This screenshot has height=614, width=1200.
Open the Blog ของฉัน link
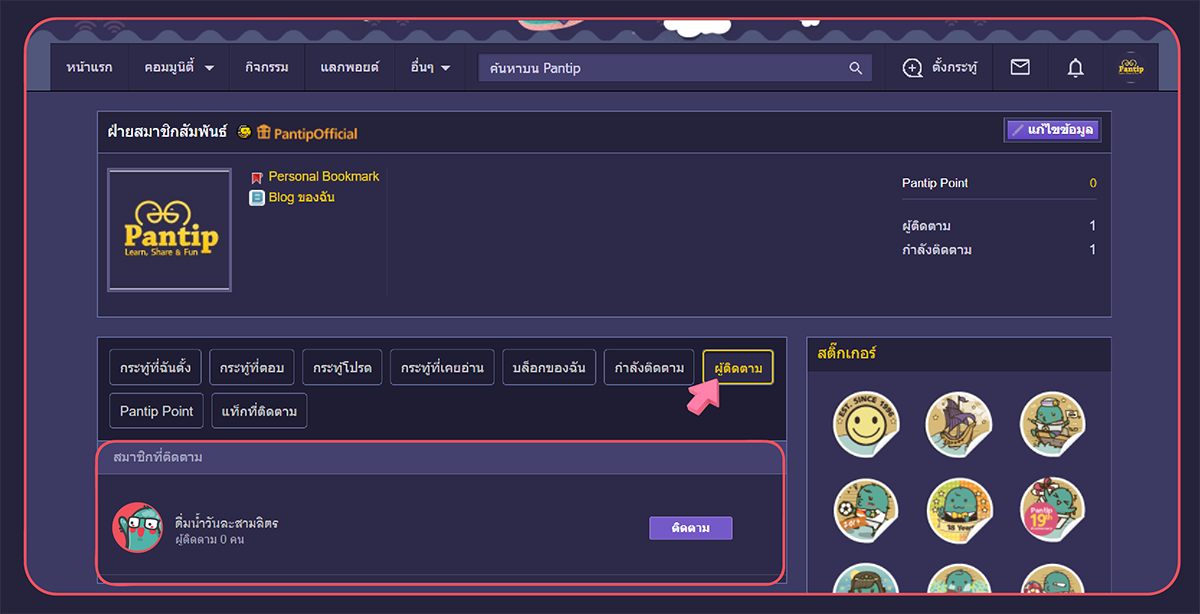(x=301, y=197)
